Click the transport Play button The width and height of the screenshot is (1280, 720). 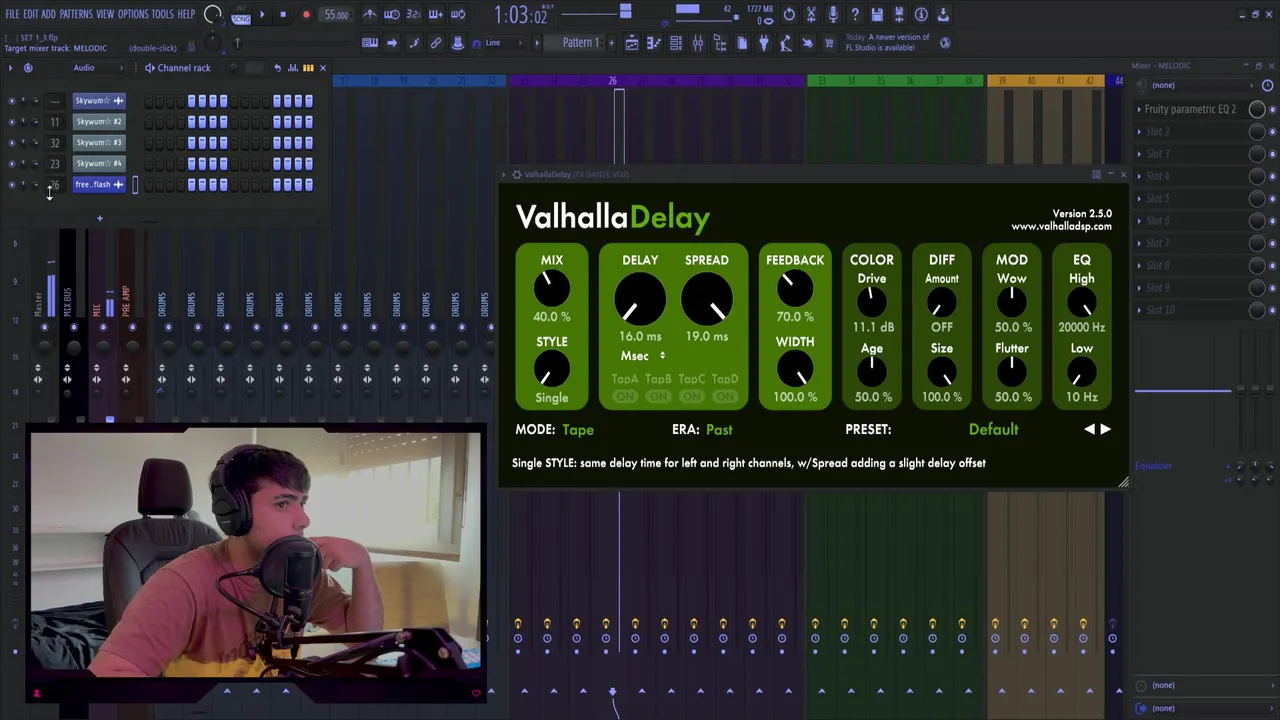(262, 15)
